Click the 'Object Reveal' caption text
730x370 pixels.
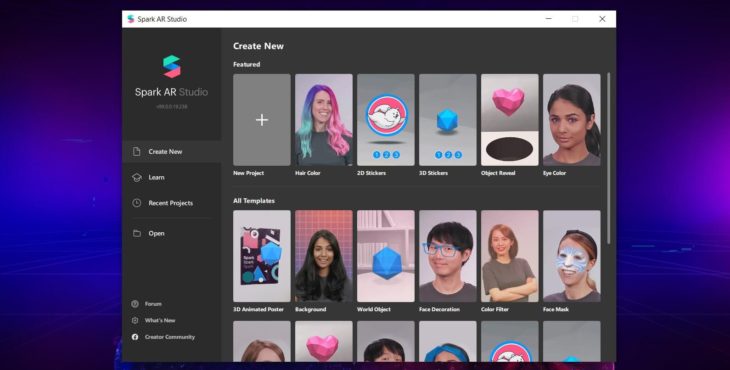click(x=498, y=173)
